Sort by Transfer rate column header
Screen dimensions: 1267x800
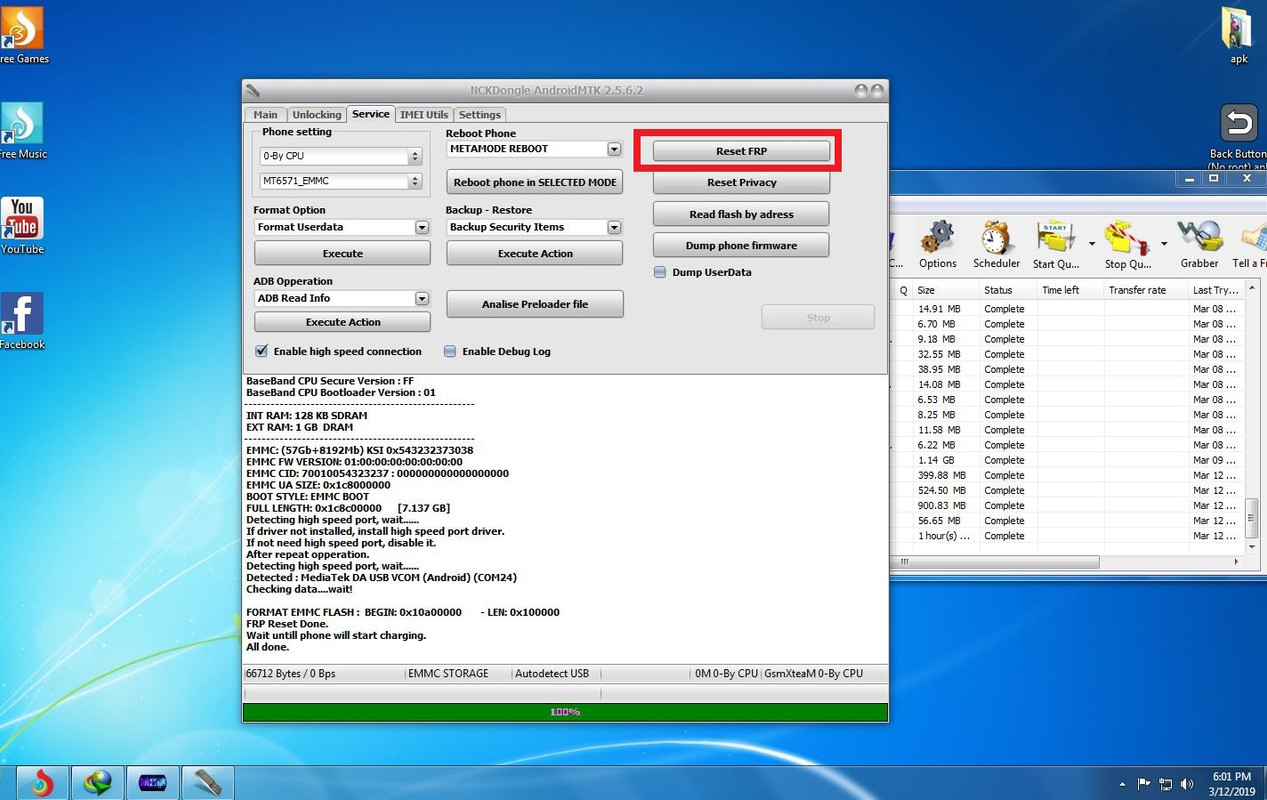pos(1146,290)
